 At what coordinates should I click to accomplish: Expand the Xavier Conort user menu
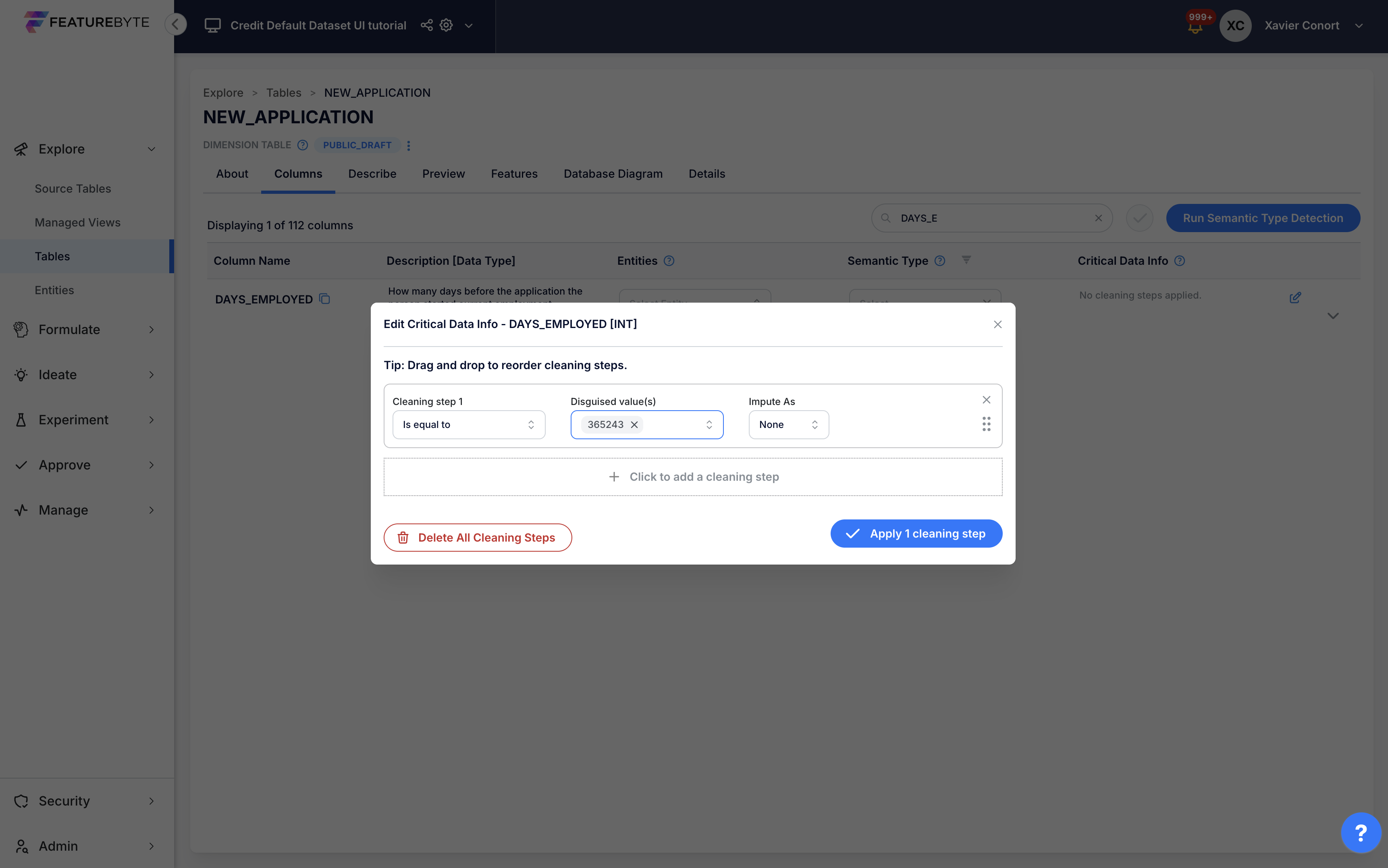(1358, 26)
